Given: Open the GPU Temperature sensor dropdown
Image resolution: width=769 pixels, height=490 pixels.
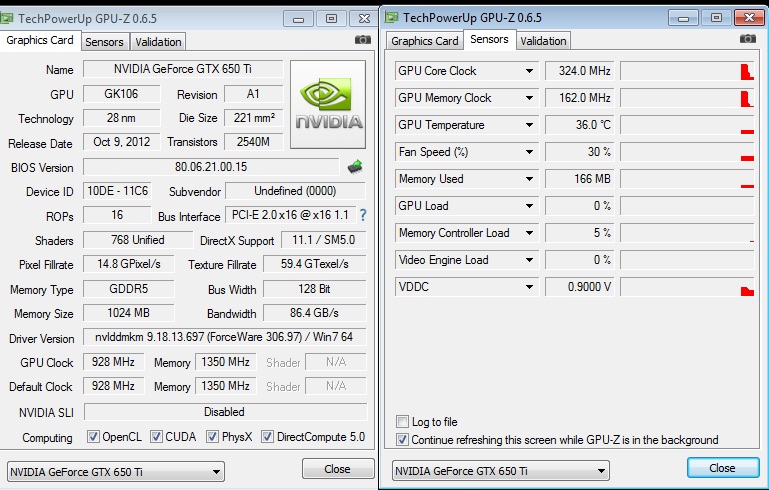Looking at the screenshot, I should tap(529, 125).
